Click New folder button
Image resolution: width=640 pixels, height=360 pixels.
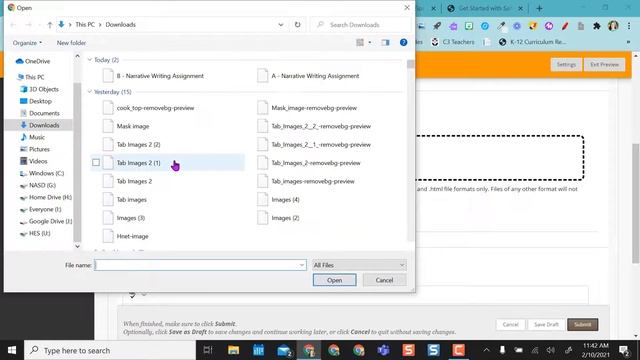click(71, 42)
